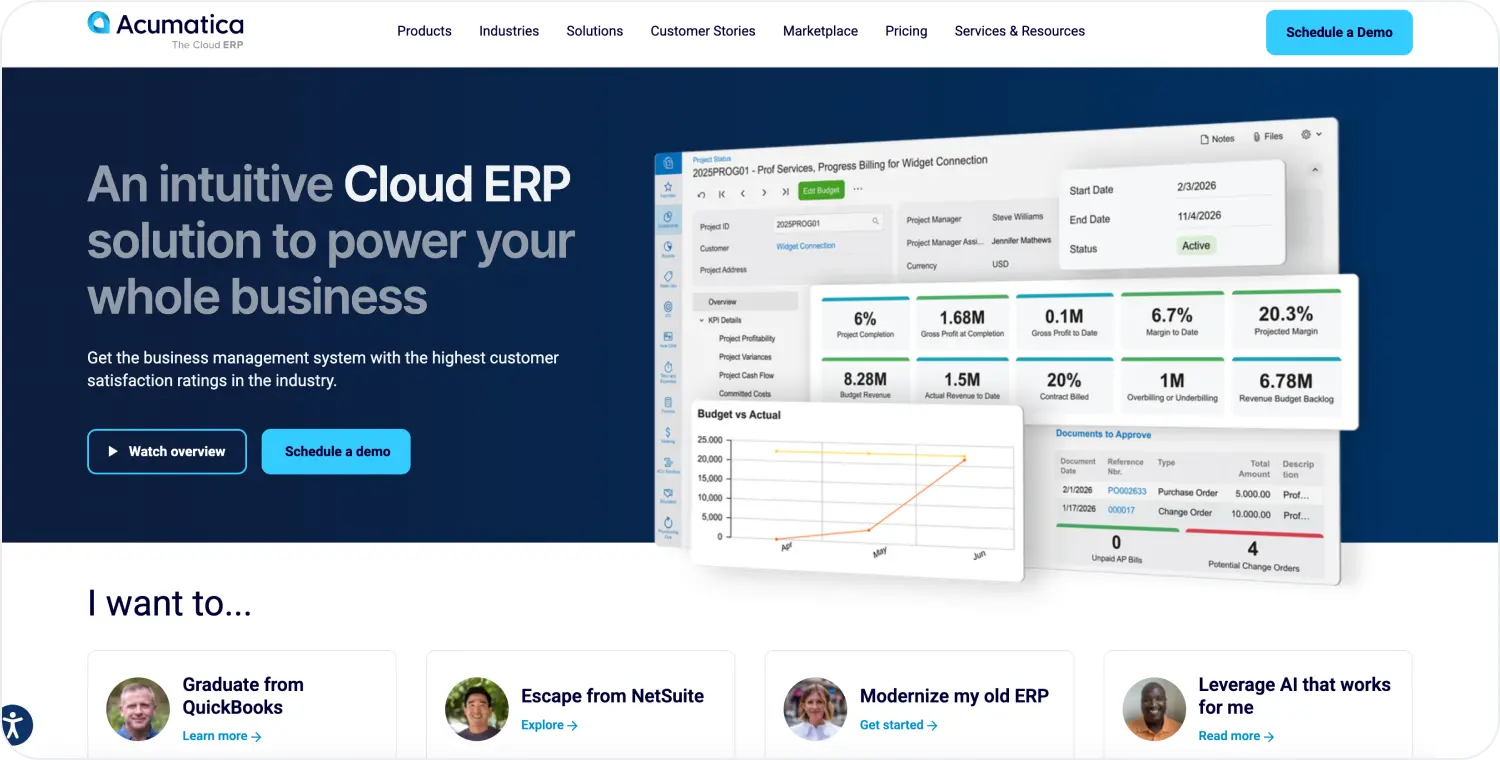Select Overview in the project tree
The height and width of the screenshot is (760, 1500).
(745, 301)
